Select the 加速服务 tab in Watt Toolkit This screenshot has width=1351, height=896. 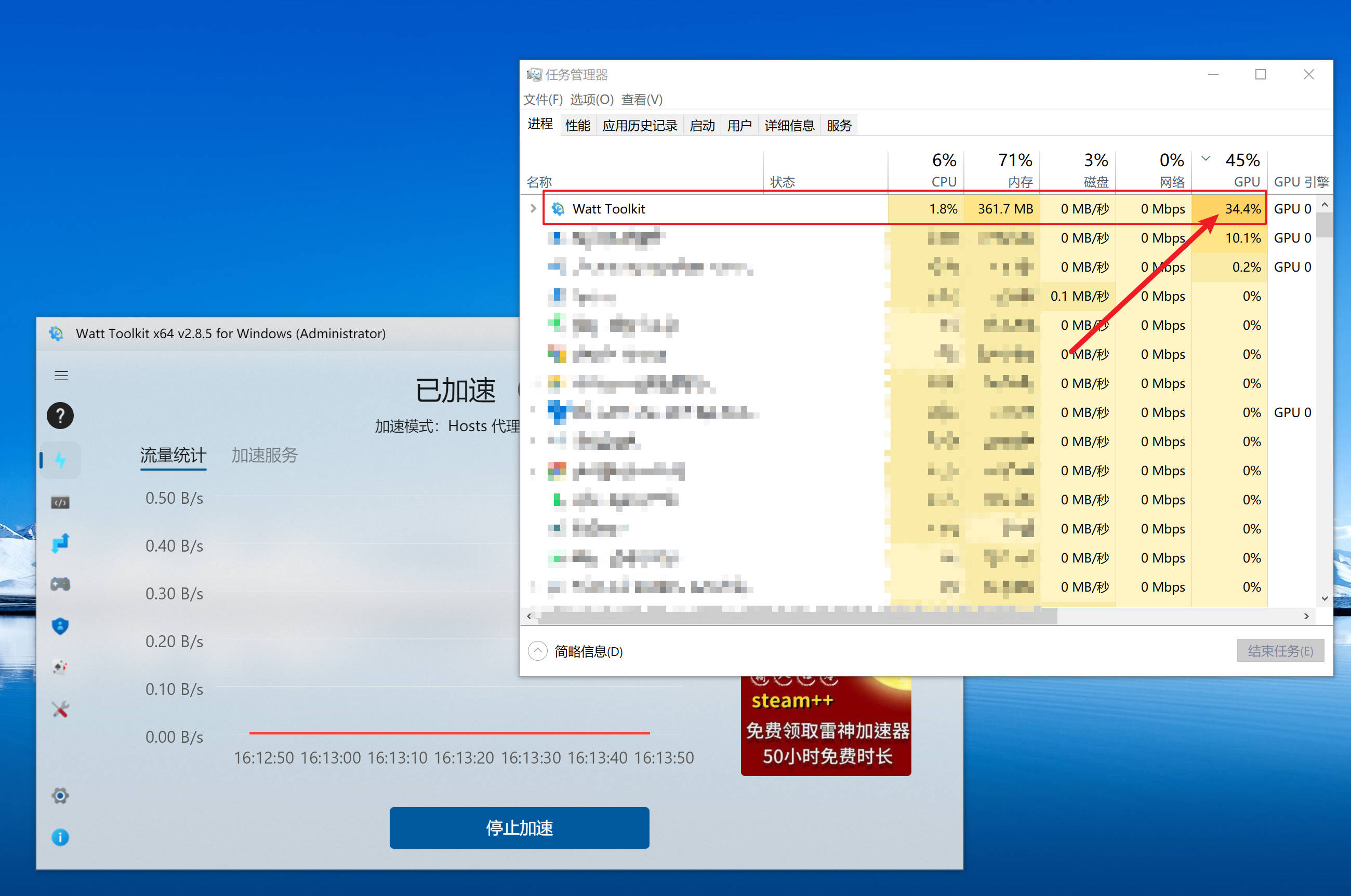click(x=264, y=456)
